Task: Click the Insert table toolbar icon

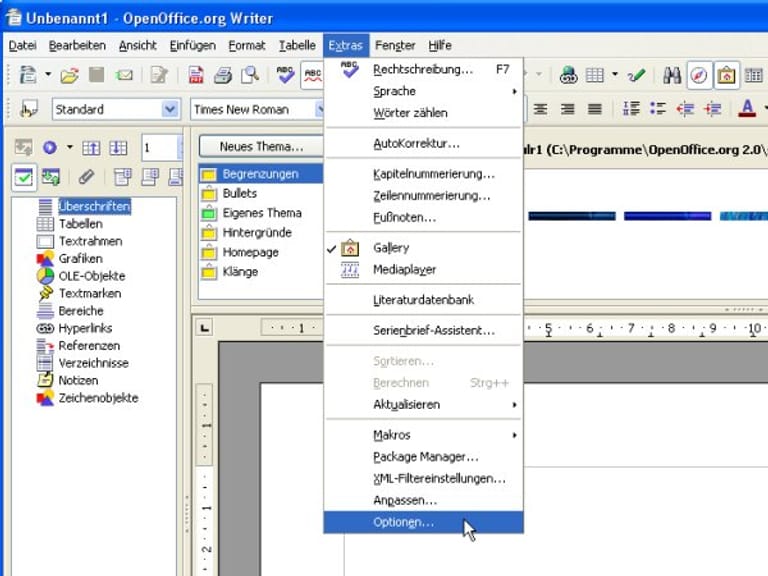Action: [595, 75]
